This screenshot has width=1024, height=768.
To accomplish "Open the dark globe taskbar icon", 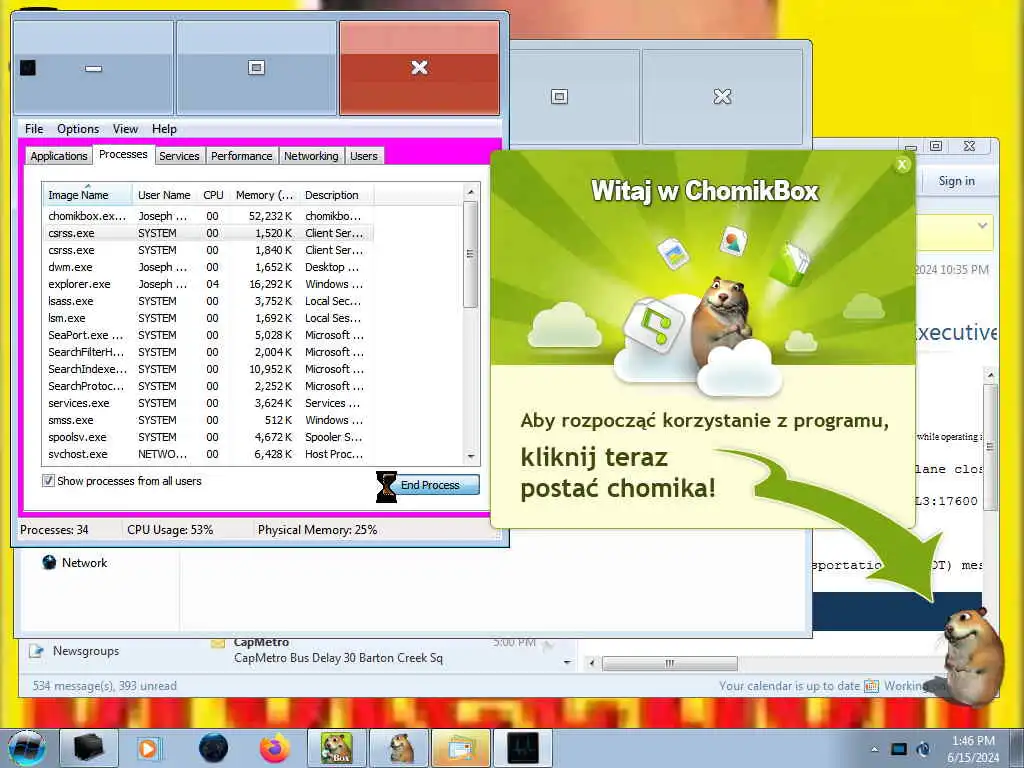I will (x=214, y=748).
